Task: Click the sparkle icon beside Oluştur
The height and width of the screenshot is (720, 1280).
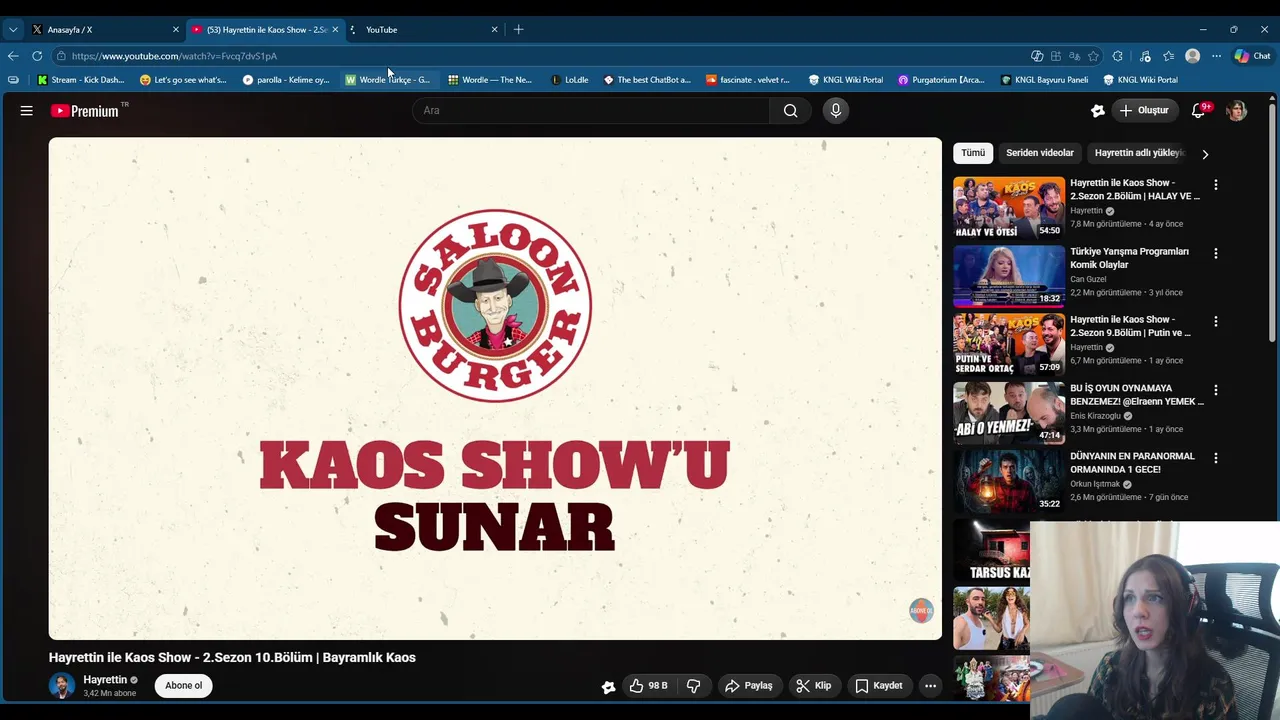Action: (1097, 111)
